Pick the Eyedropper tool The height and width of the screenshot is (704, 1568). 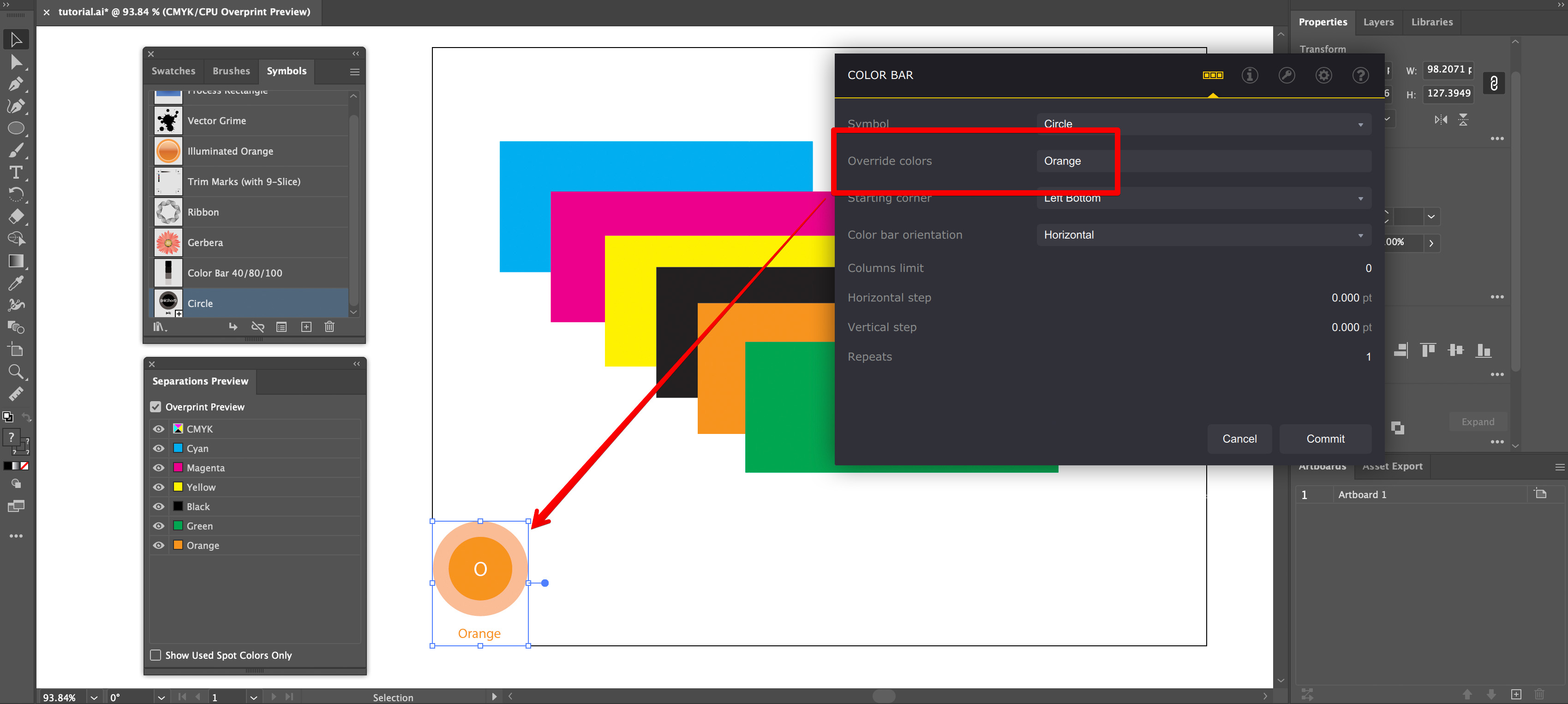pos(17,283)
